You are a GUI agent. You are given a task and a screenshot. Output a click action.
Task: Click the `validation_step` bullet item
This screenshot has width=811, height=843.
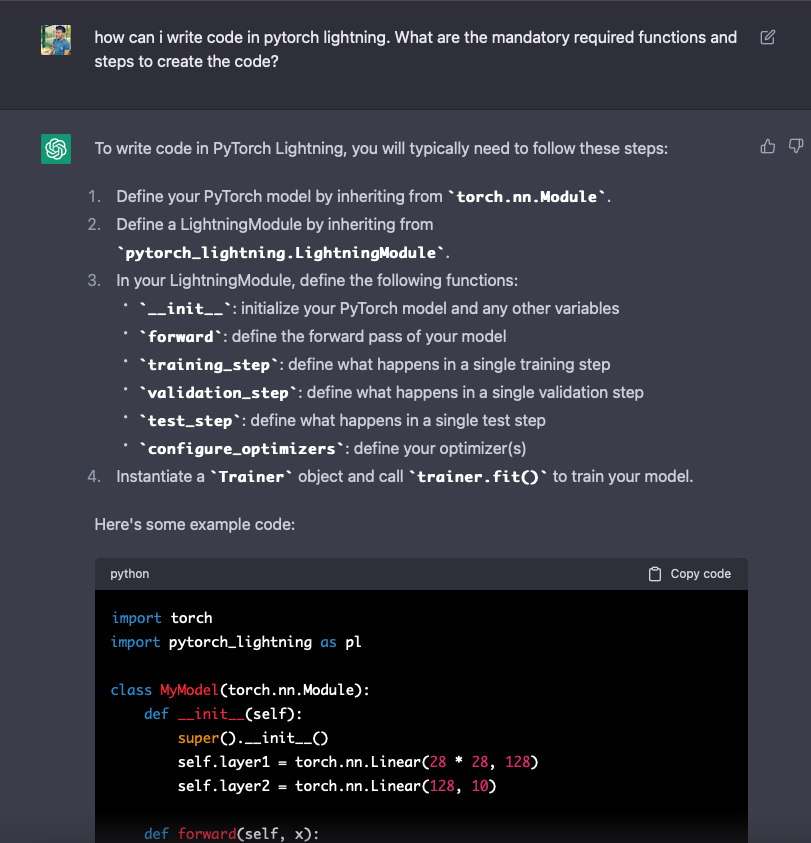[392, 392]
